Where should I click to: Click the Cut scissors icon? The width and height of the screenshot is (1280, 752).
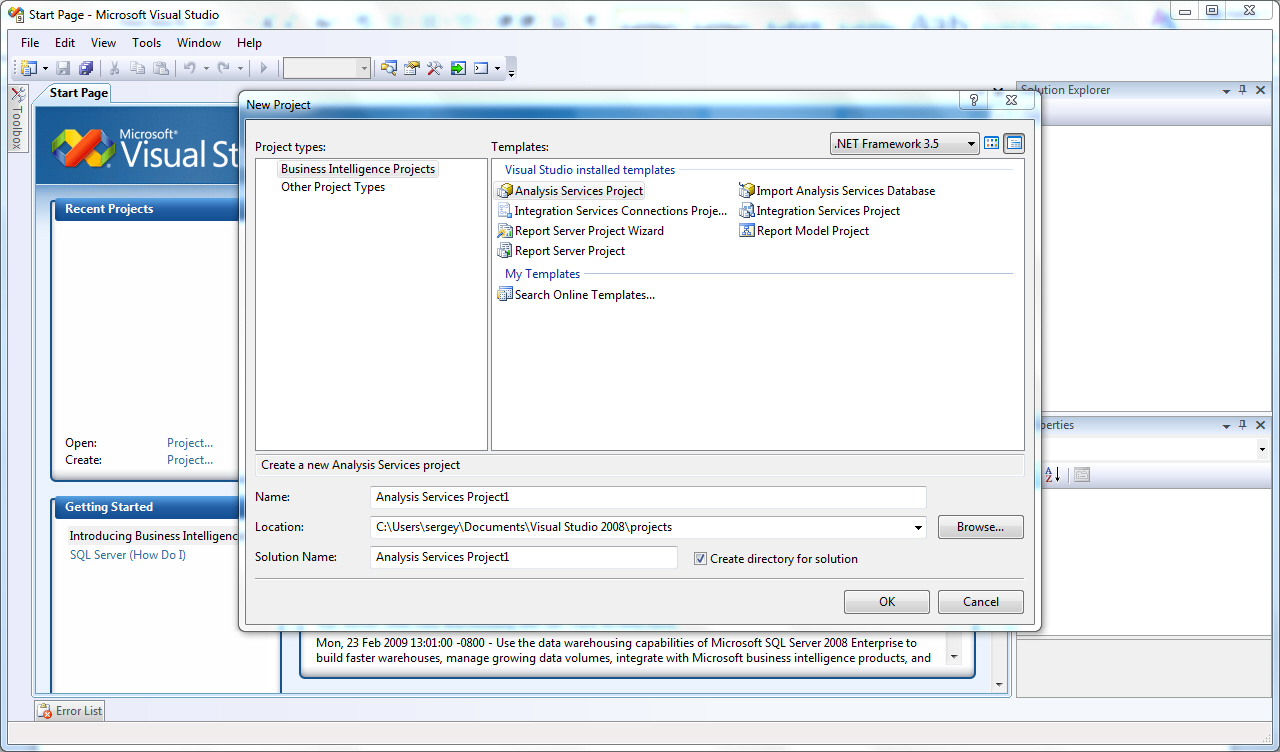115,68
